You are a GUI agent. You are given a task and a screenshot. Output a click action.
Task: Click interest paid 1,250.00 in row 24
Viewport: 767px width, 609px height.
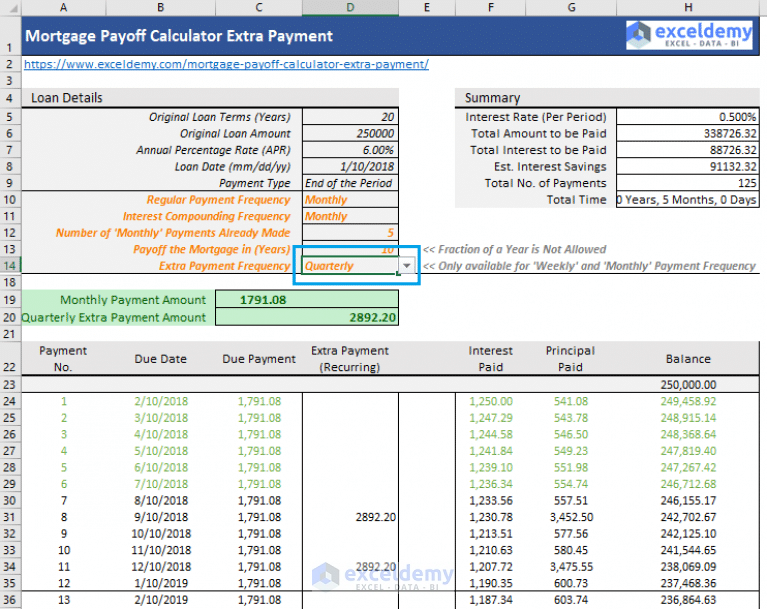[491, 402]
